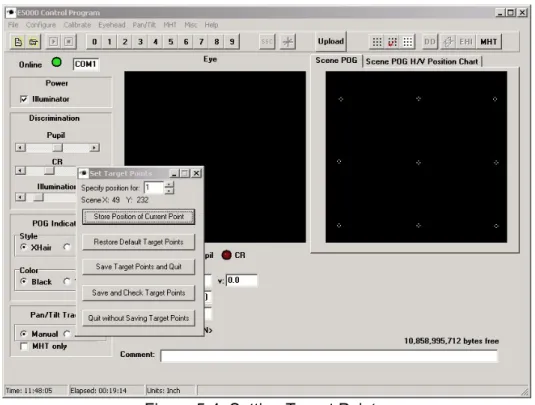This screenshot has height=405, width=535.
Task: Select the Manual Pan/Tilt tracking radio button
Action: coord(24,333)
